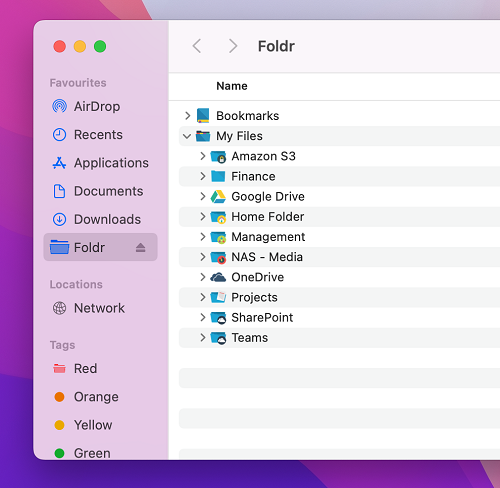Select Network under Locations
The width and height of the screenshot is (500, 488).
pyautogui.click(x=89, y=308)
